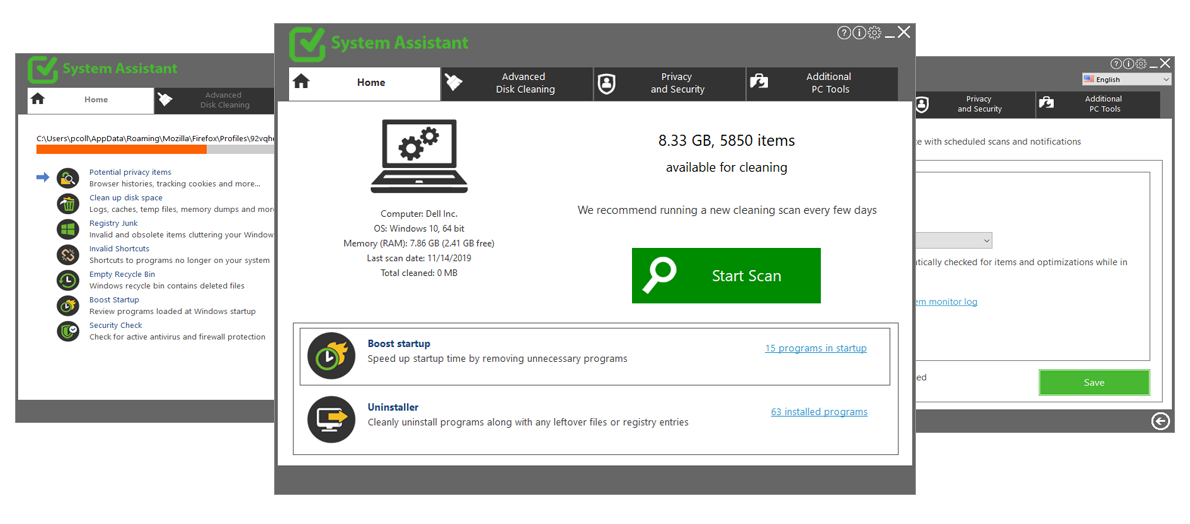Click Potential privacy items icon in left window
Screen dimensions: 1190x524
pyautogui.click(x=68, y=178)
